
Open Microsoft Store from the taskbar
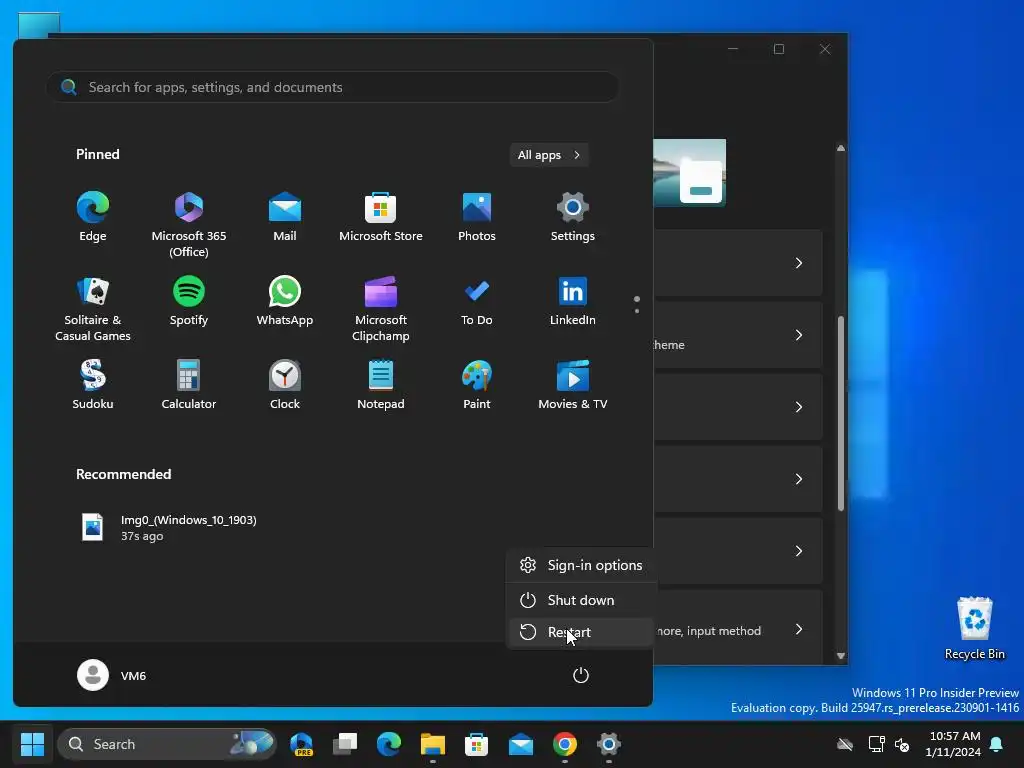tap(476, 744)
